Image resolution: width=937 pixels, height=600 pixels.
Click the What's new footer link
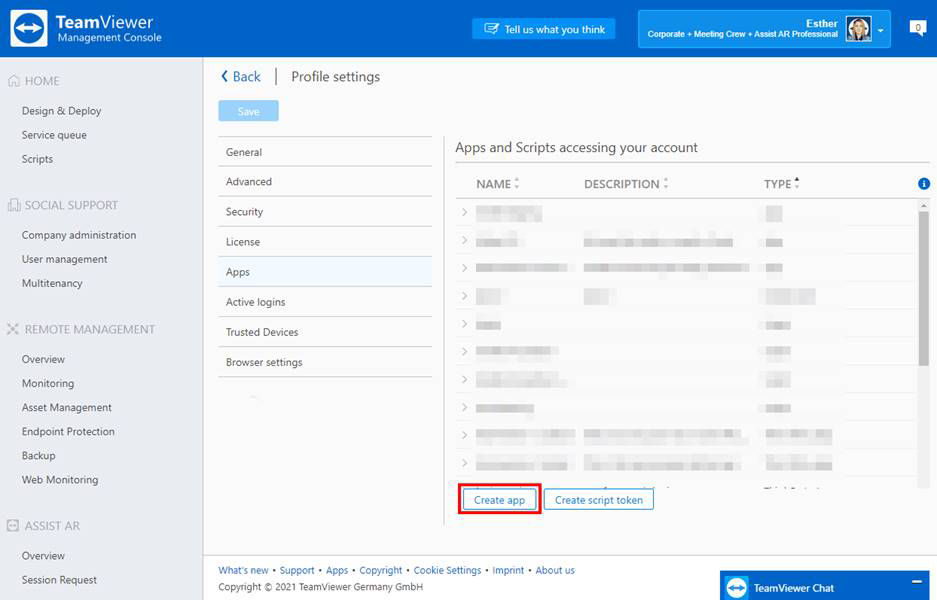(x=243, y=570)
